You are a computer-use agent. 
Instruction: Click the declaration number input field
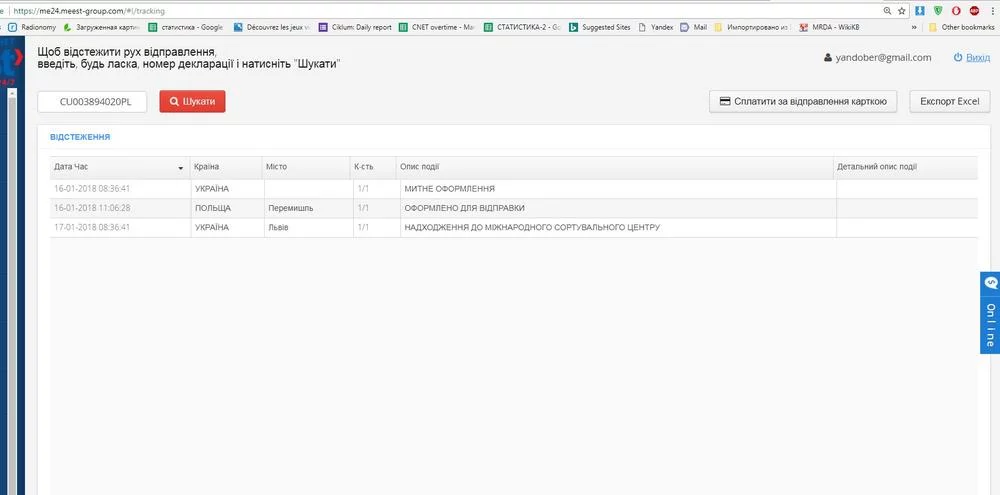click(92, 102)
